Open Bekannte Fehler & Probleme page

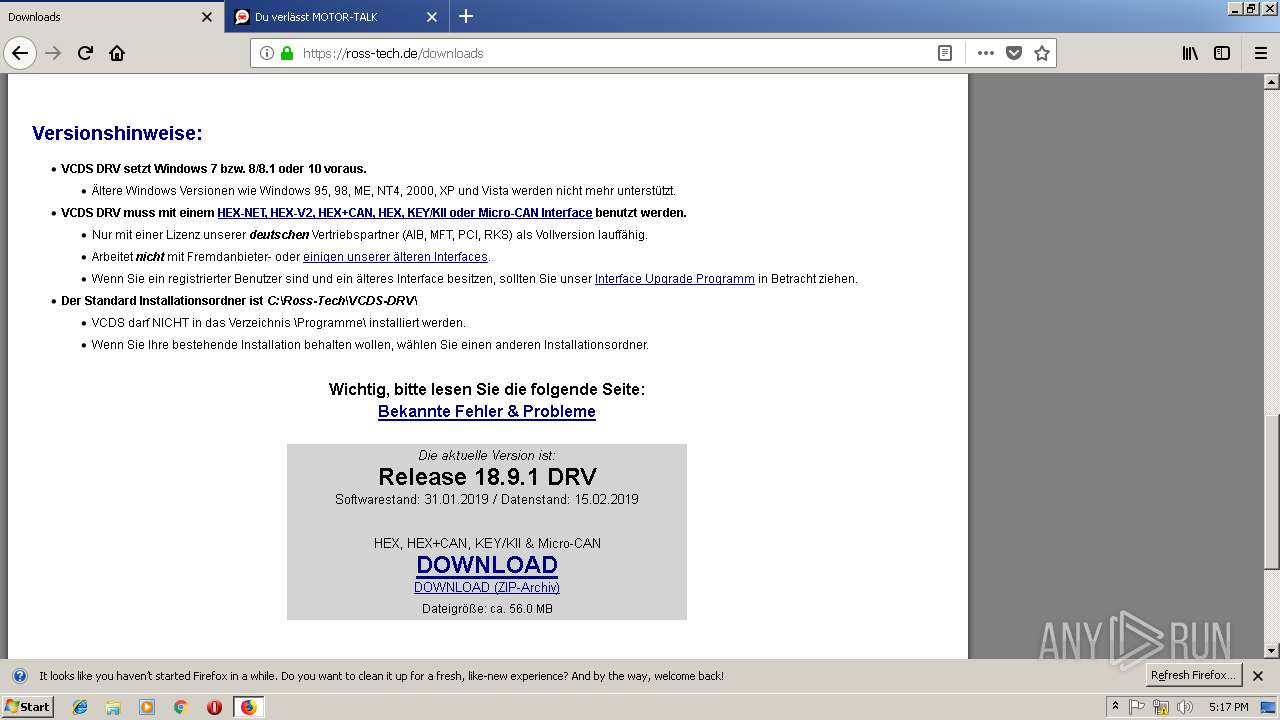[487, 411]
